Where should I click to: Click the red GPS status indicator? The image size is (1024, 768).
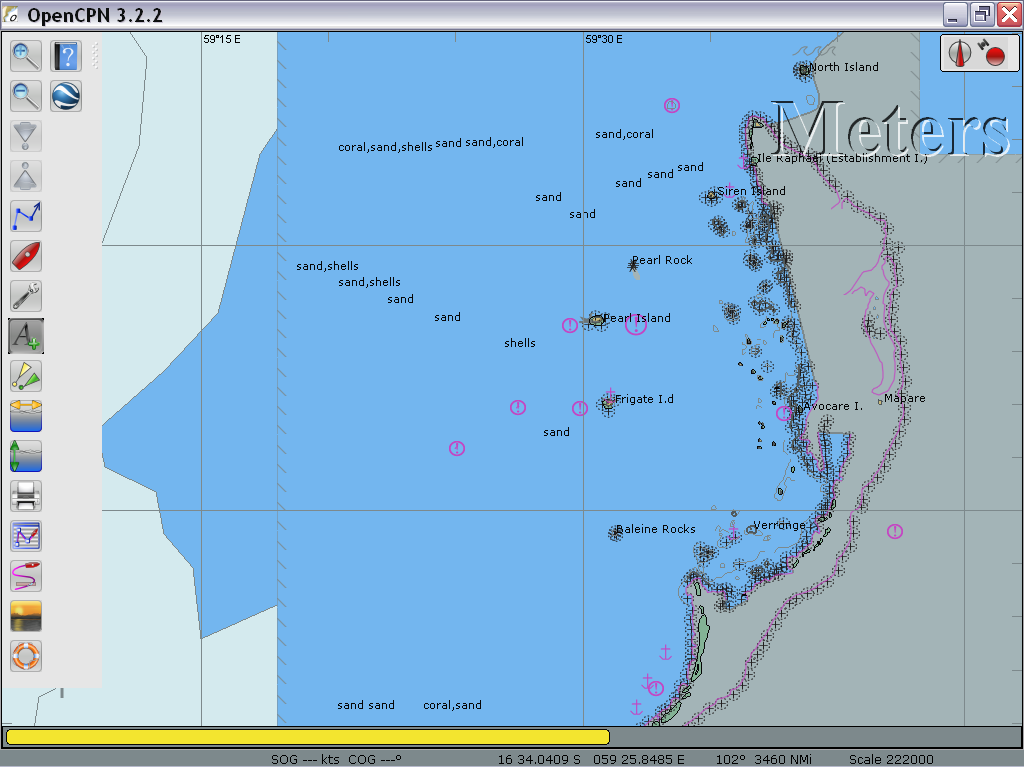coord(993,54)
